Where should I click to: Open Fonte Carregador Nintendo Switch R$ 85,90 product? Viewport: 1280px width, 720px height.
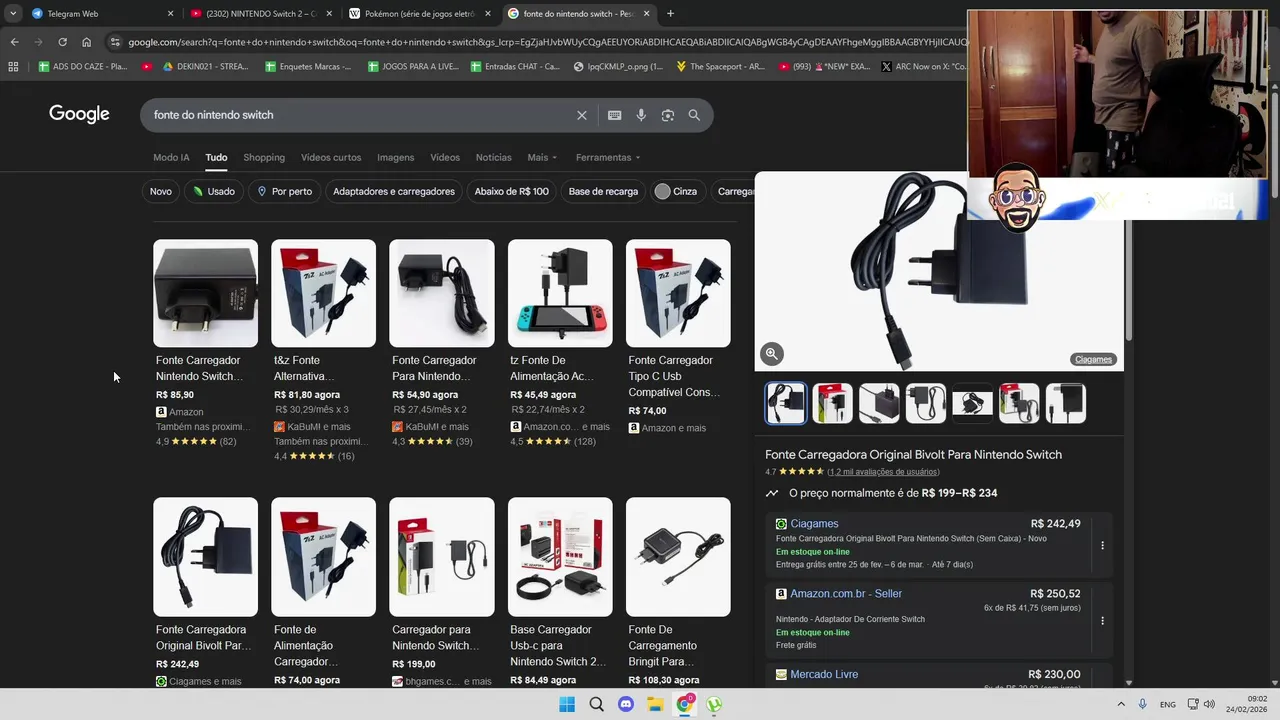click(205, 343)
